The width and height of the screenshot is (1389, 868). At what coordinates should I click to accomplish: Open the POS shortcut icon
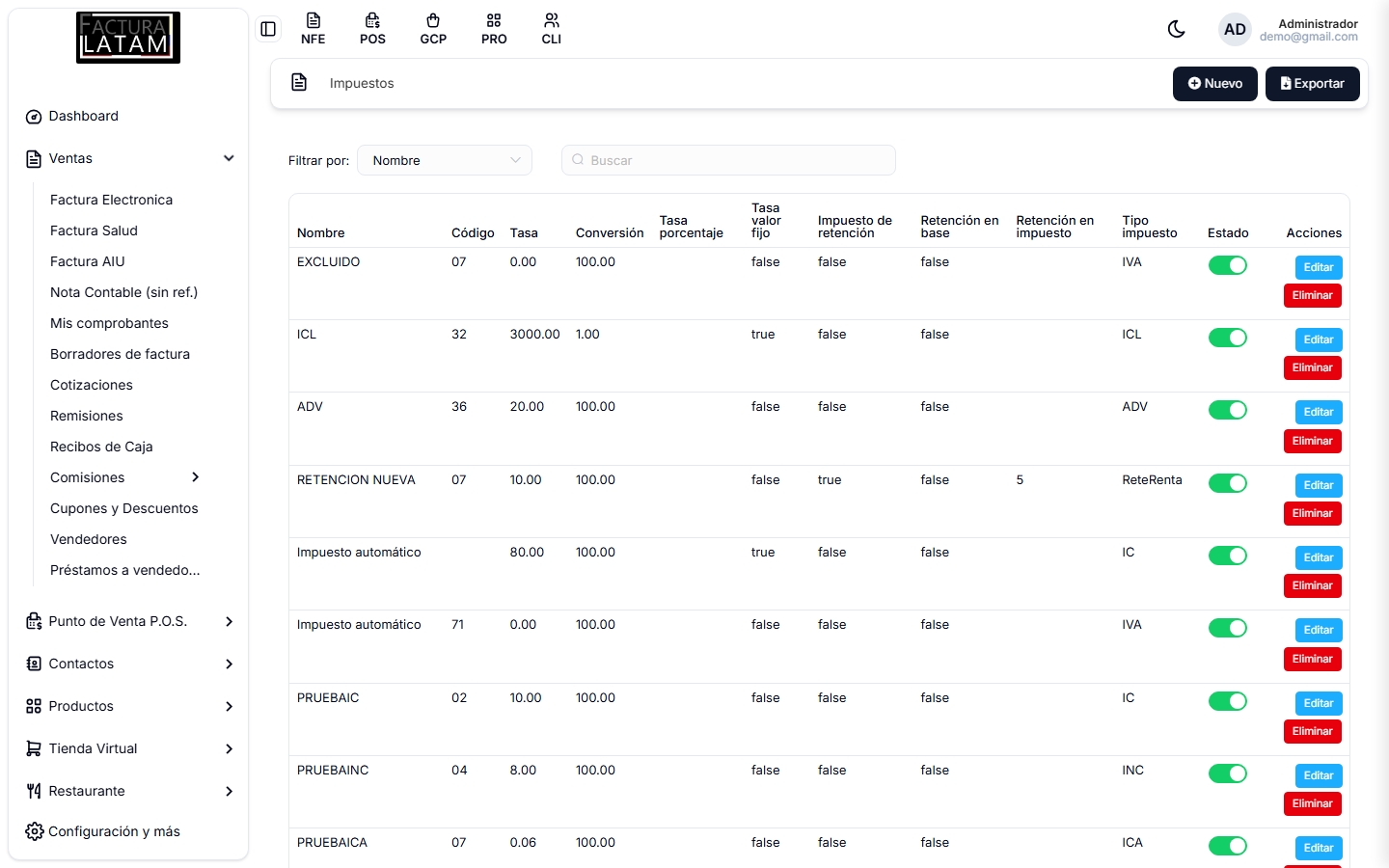[x=372, y=29]
